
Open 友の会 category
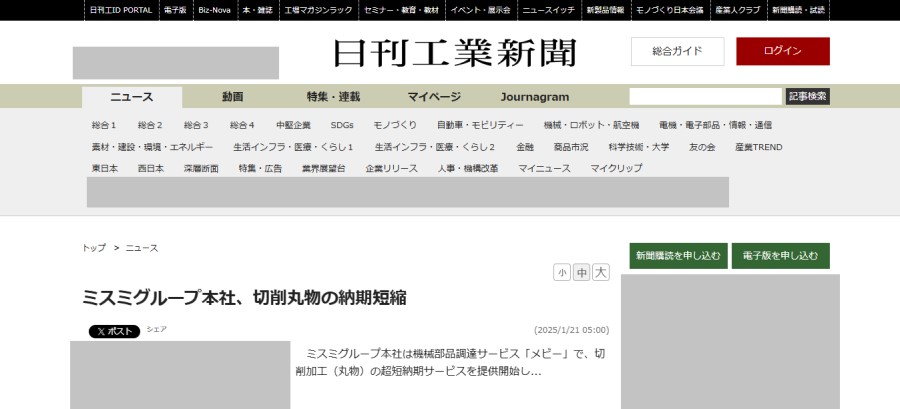(x=702, y=147)
